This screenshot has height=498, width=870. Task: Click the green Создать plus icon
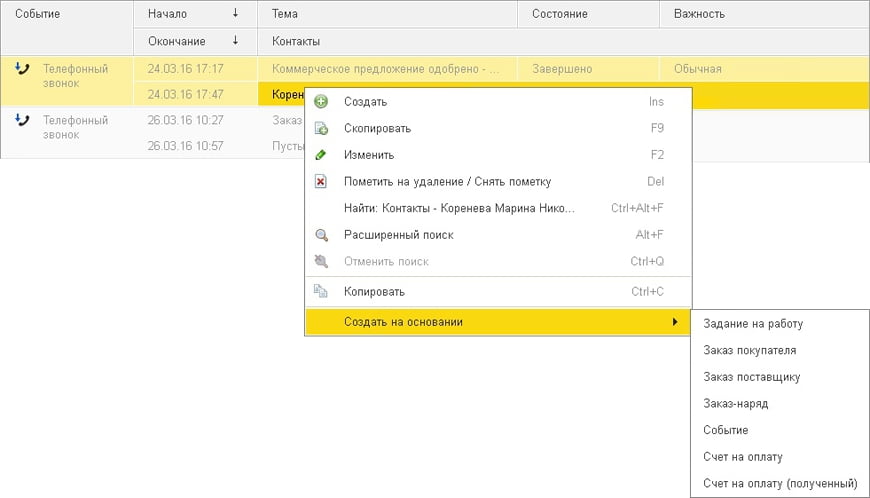(321, 101)
